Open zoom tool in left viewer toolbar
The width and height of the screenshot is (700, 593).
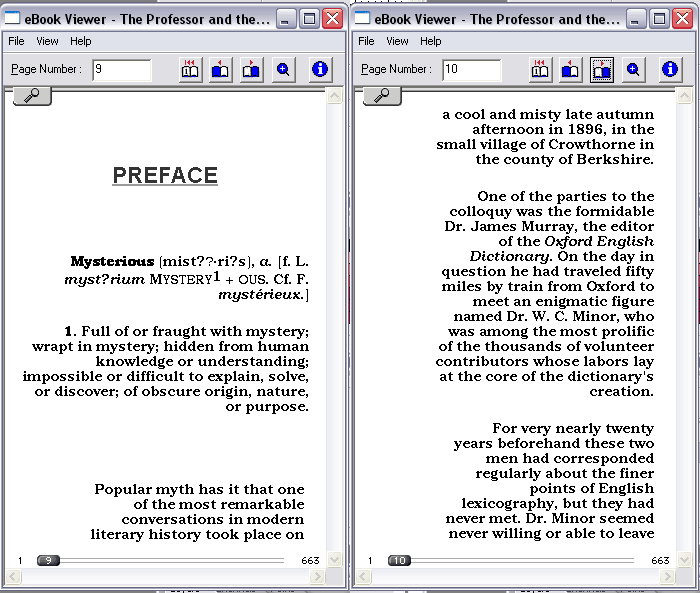(283, 70)
